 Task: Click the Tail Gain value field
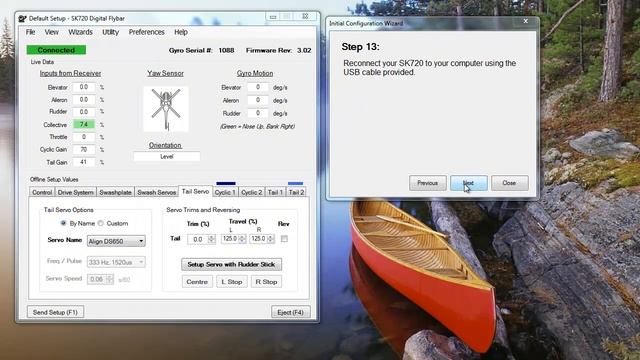point(84,162)
